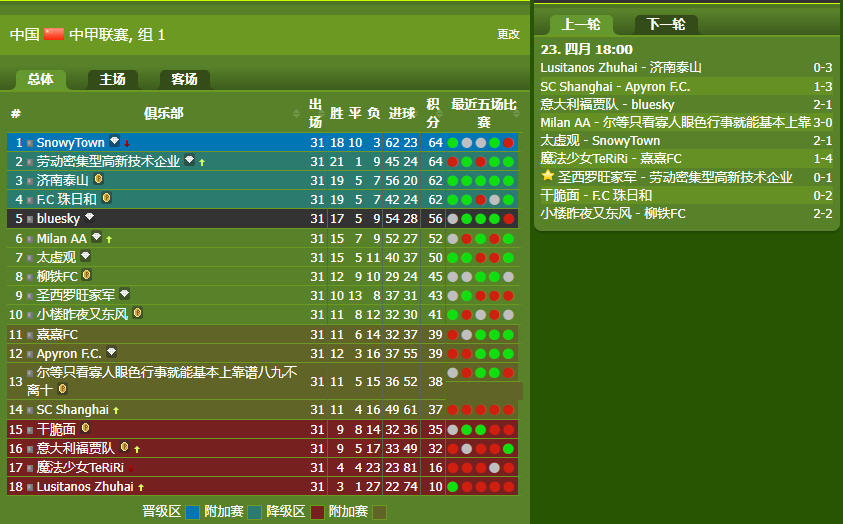Viewport: 843px width, 524px height.
Task: Click the coin badge beside 济南泰山
Action: coord(98,180)
